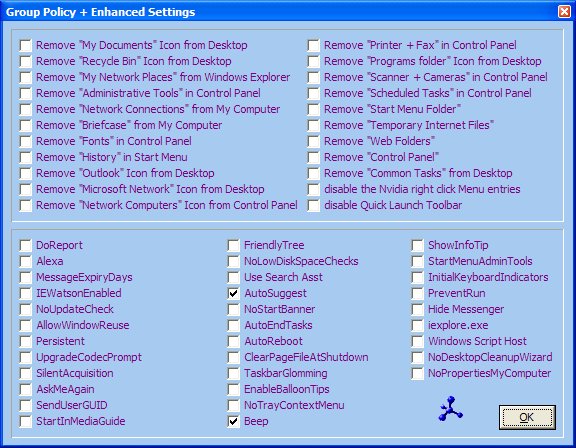Click the OK button

pos(527,417)
